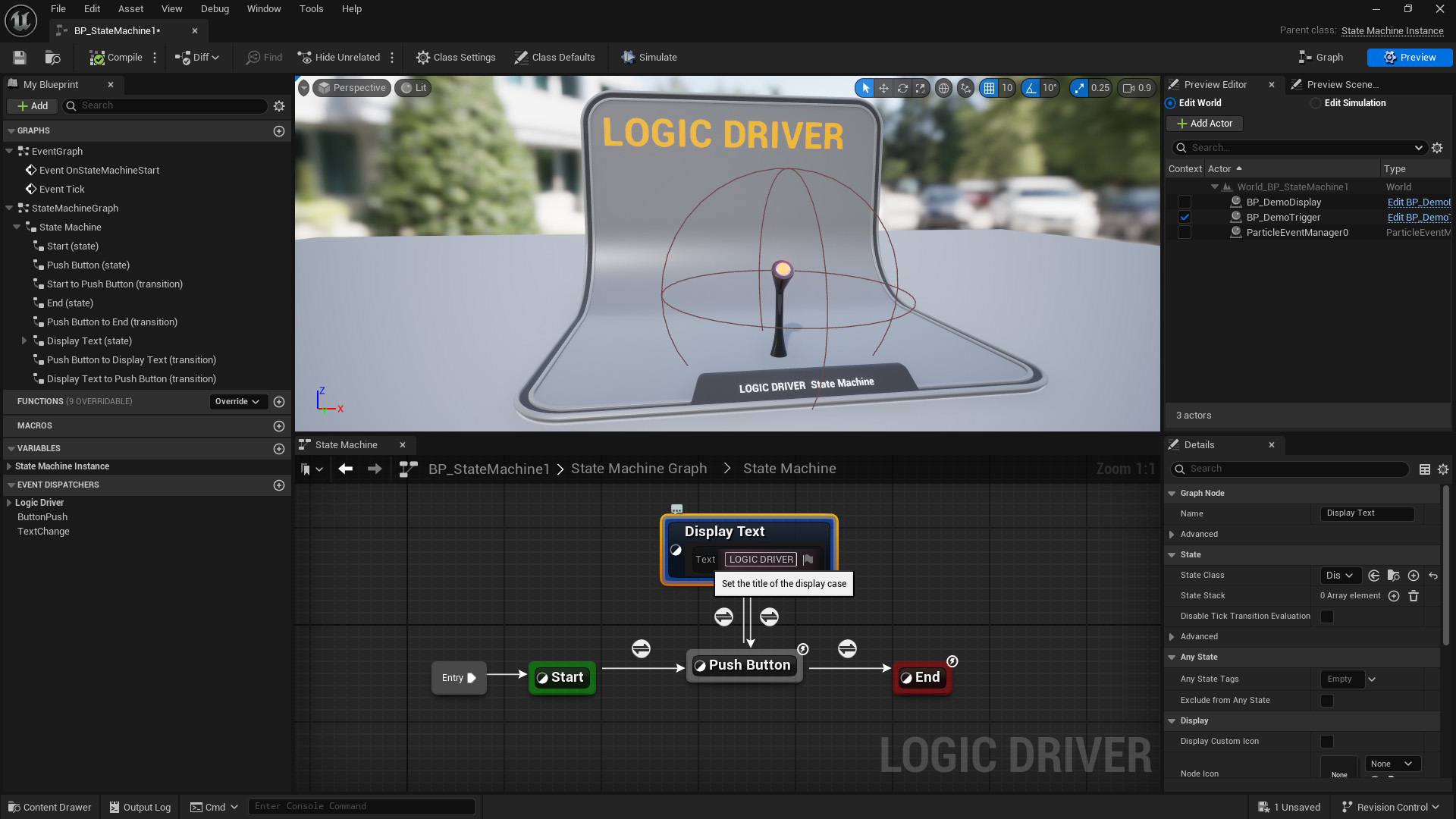The width and height of the screenshot is (1456, 819).
Task: Click Add Actor in Preview Editor
Action: click(1204, 124)
